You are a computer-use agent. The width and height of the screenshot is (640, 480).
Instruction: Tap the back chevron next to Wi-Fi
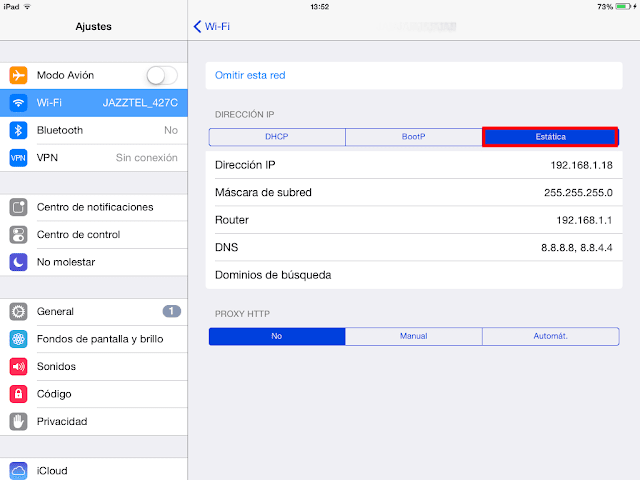198,27
